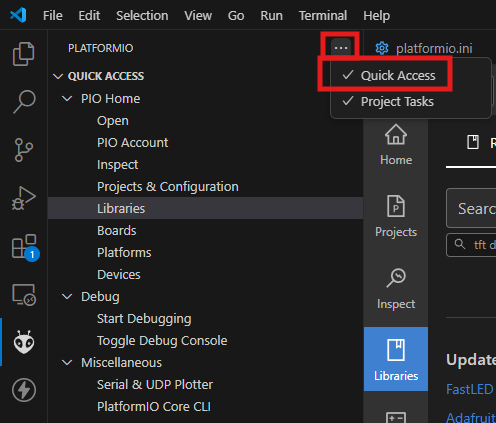
Task: Open the Run and Debug view
Action: click(24, 198)
